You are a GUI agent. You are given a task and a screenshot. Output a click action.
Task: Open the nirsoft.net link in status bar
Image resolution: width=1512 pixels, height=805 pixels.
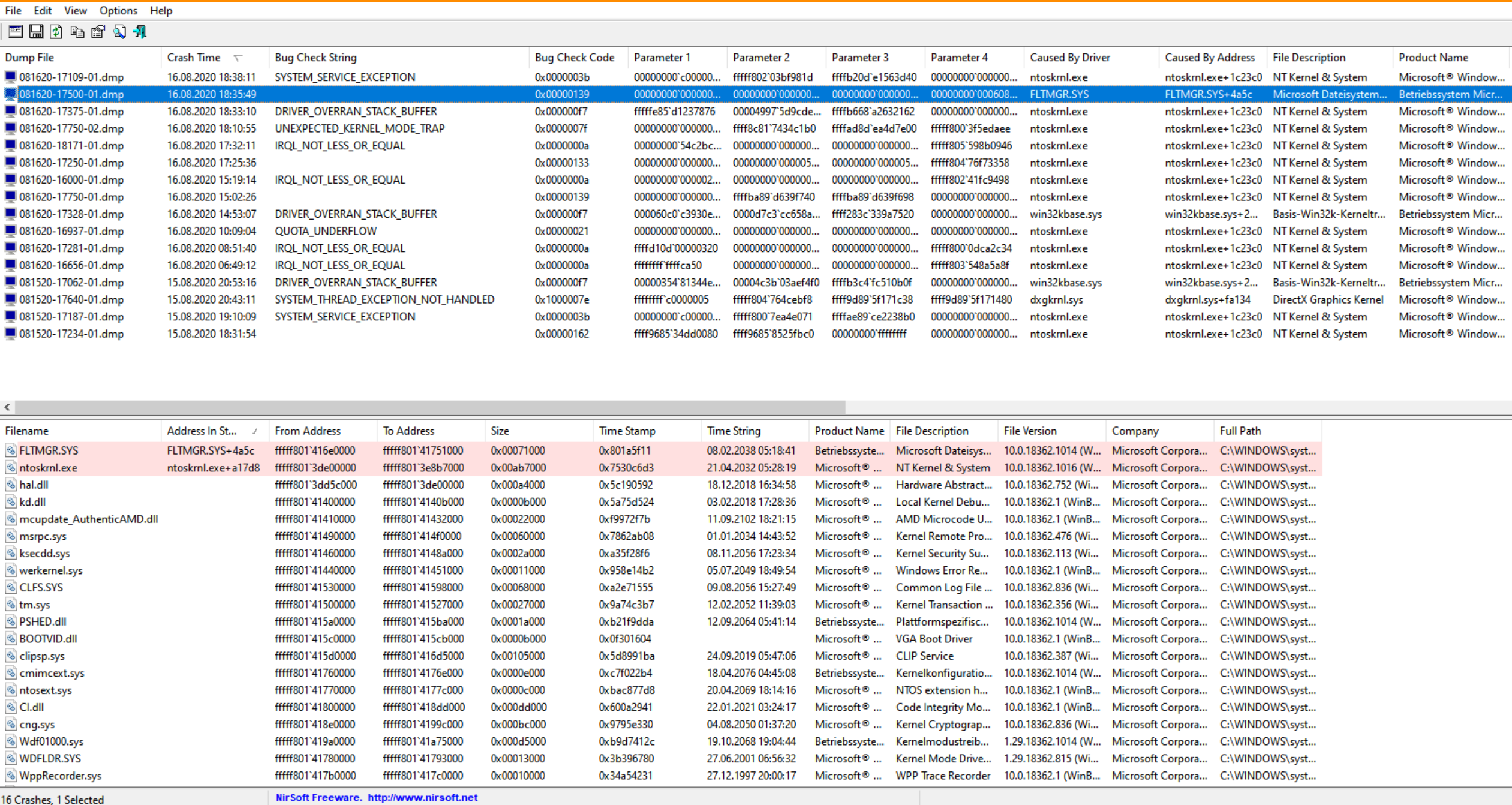click(x=422, y=797)
